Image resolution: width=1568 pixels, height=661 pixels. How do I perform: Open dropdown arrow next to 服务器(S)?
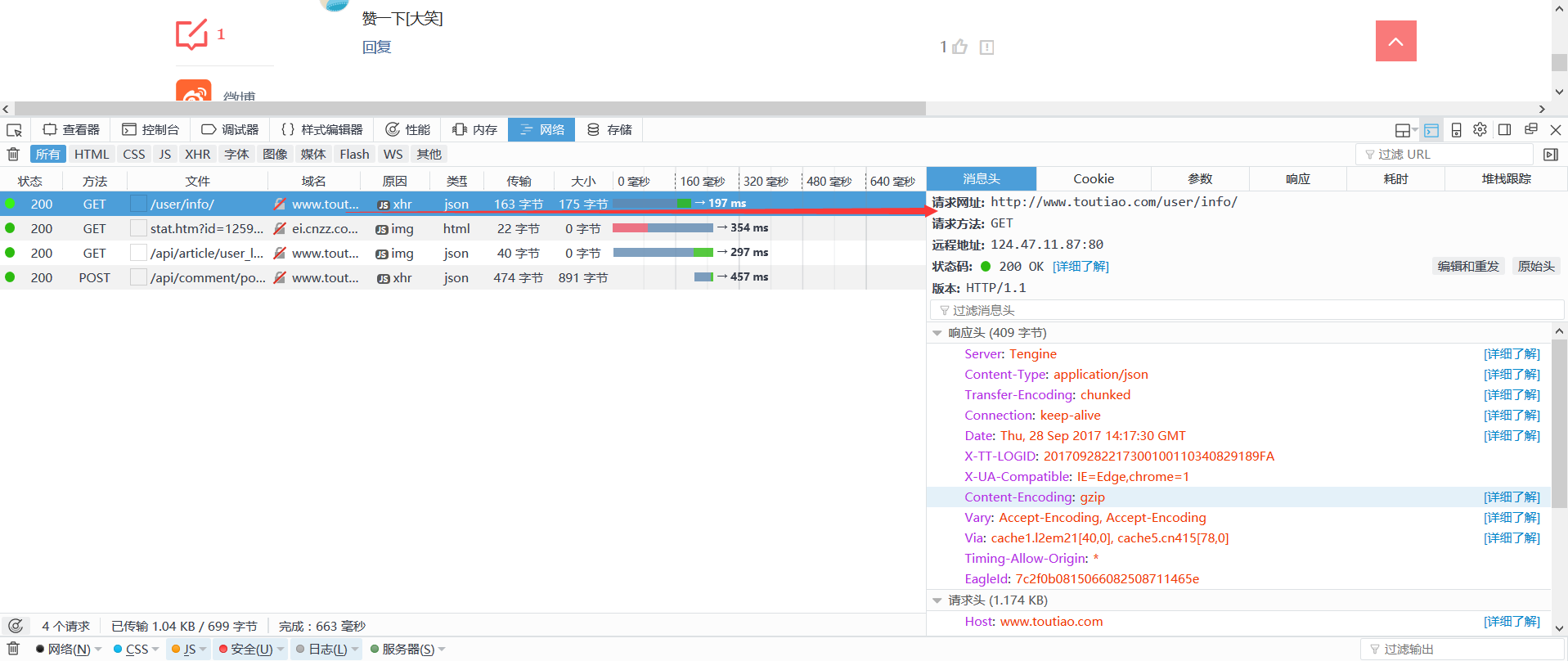[x=442, y=649]
